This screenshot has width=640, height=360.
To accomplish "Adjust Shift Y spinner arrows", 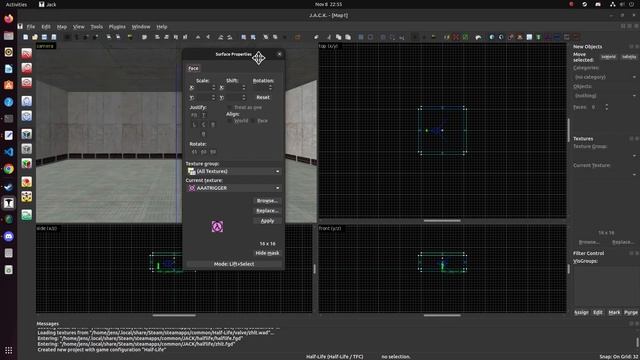I will (x=244, y=98).
